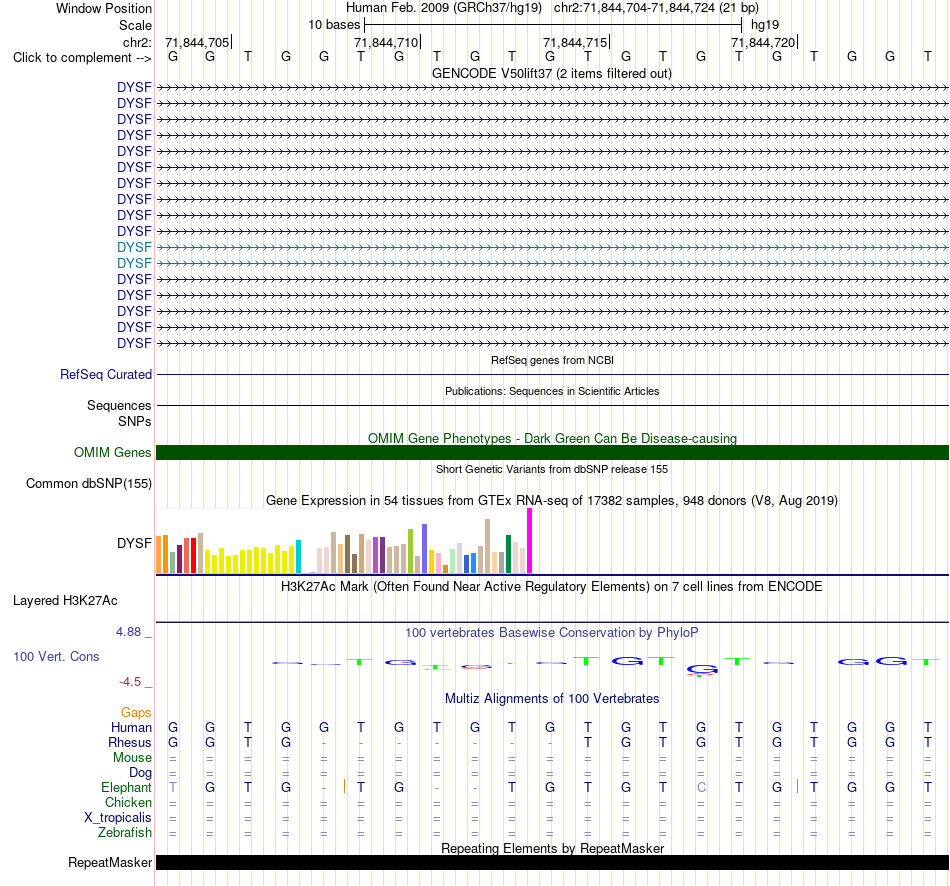Select the Elephant alignment row label
The height and width of the screenshot is (886, 950).
pos(127,787)
